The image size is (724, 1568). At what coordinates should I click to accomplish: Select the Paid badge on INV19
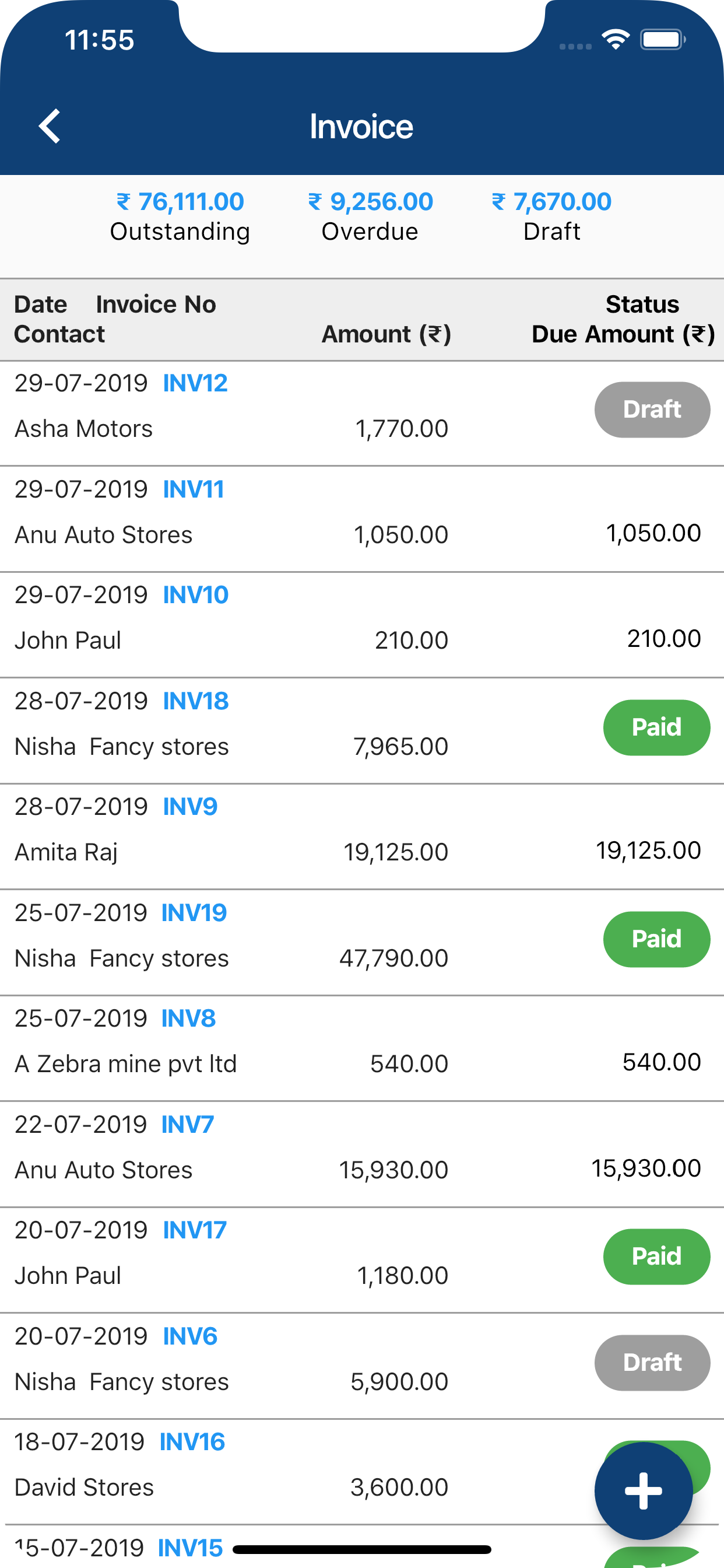click(x=656, y=939)
